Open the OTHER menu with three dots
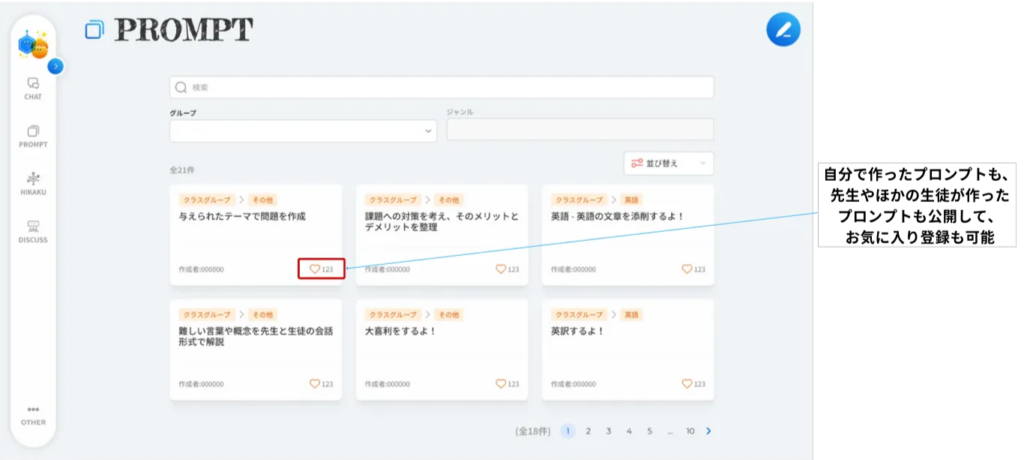This screenshot has height=460, width=1024. click(33, 415)
